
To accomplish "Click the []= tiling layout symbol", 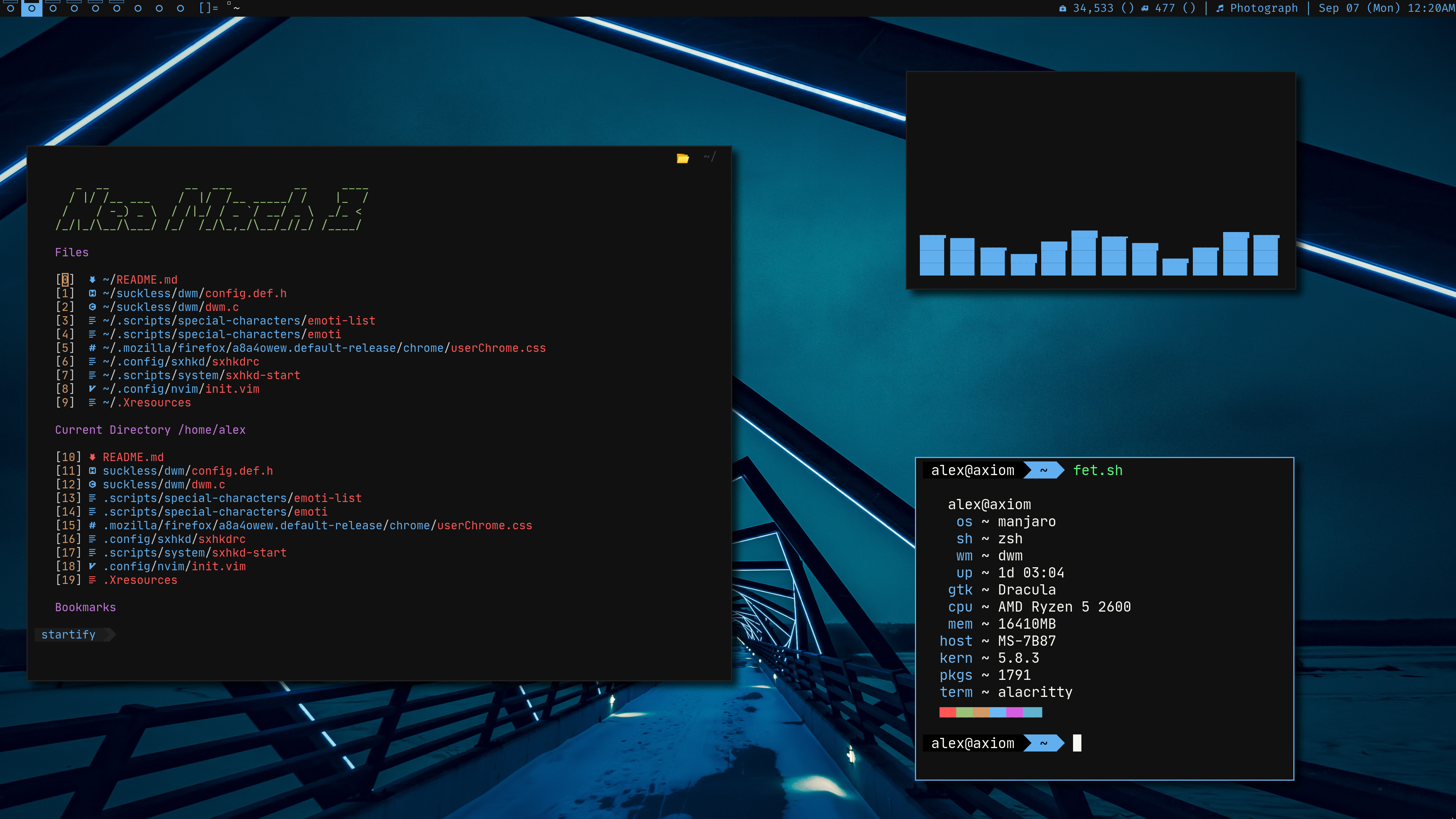I will point(208,8).
